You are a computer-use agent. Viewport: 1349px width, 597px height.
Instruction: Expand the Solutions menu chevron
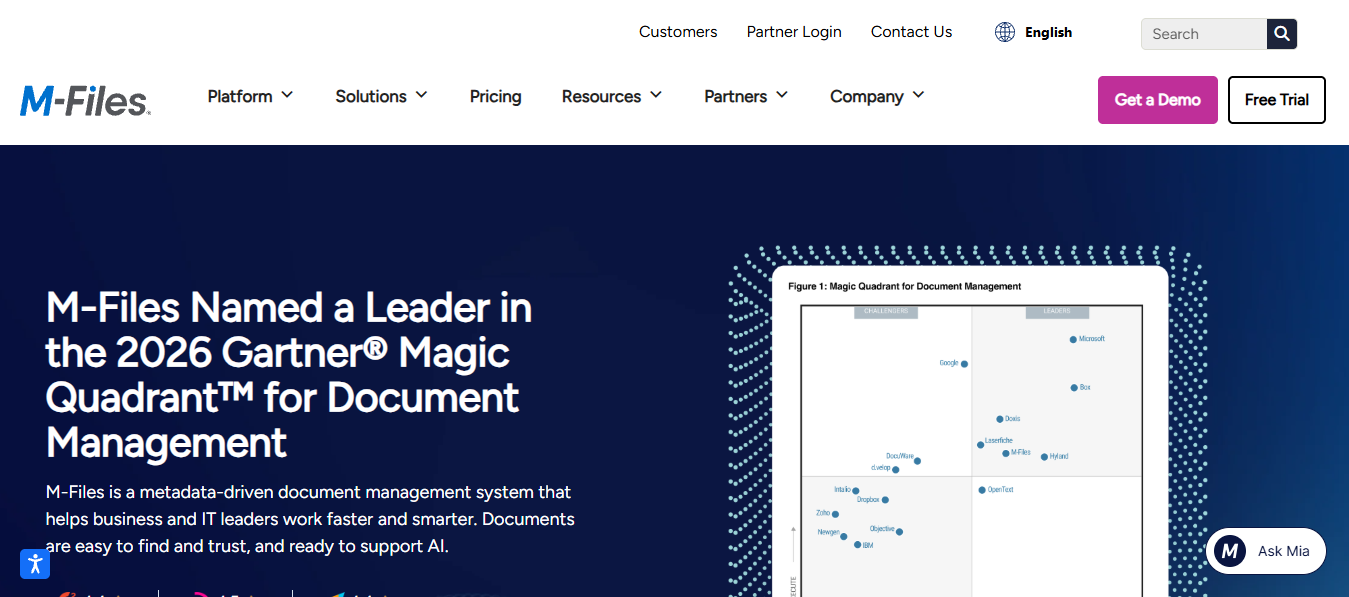[421, 95]
